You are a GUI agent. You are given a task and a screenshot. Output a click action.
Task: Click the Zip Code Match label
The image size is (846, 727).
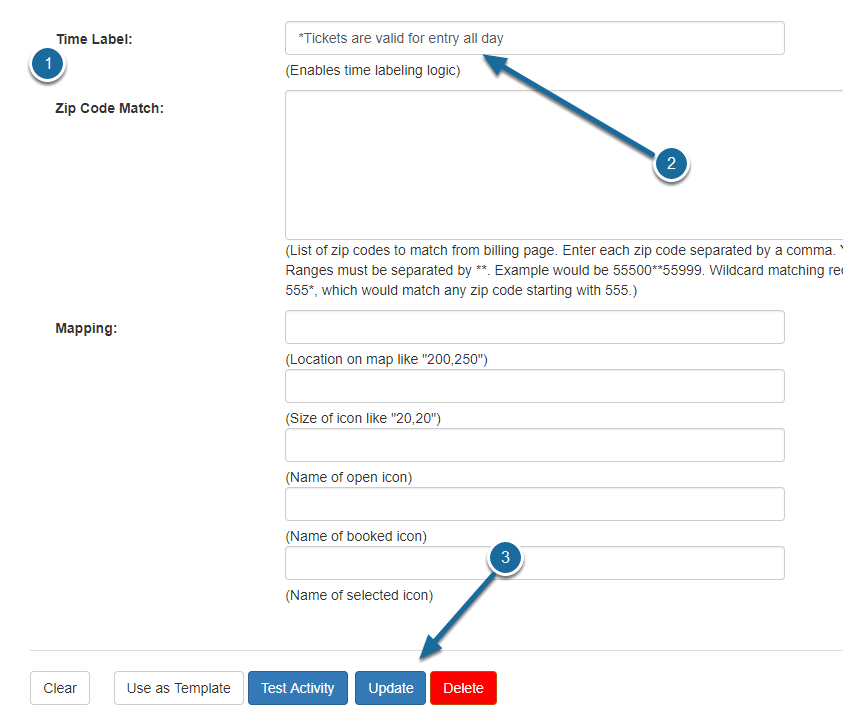point(106,108)
